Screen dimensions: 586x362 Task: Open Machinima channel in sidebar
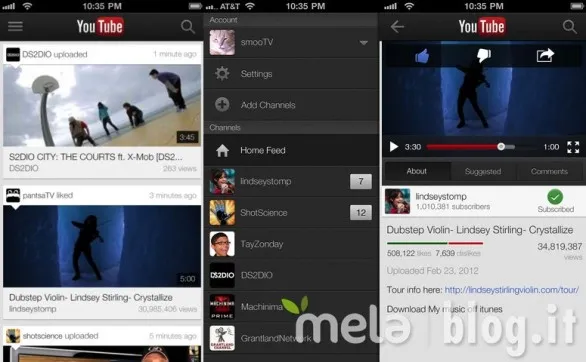pyautogui.click(x=291, y=307)
